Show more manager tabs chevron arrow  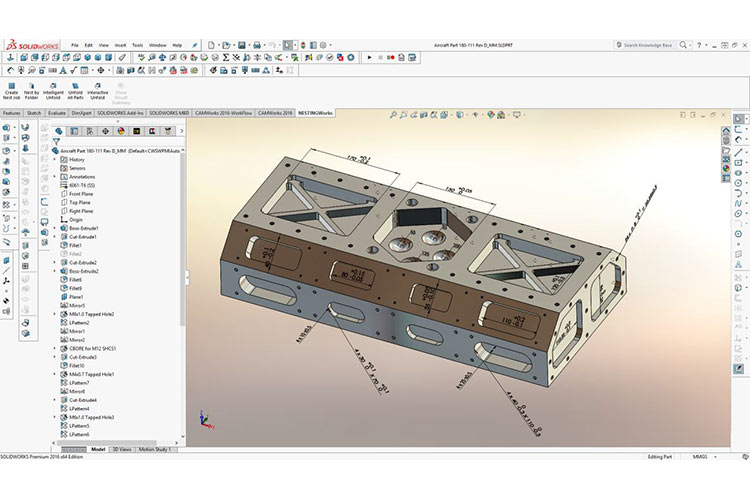(182, 131)
